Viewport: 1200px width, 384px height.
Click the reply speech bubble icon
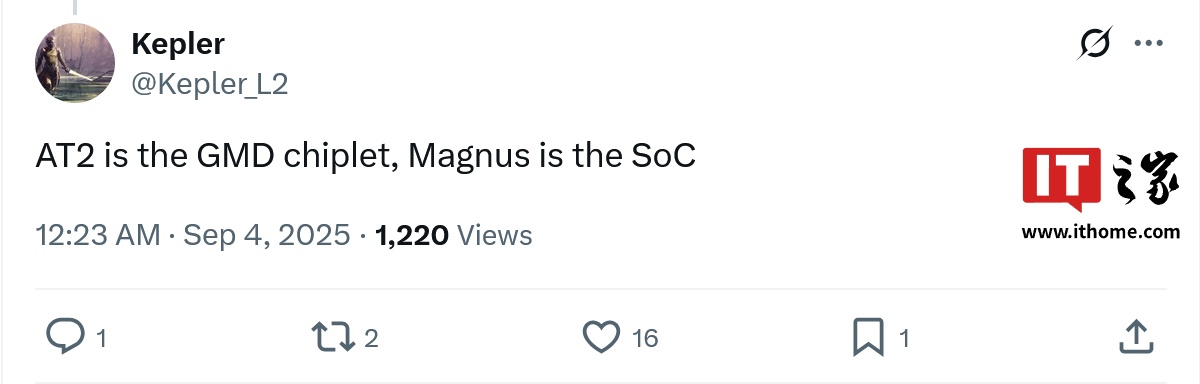click(65, 337)
